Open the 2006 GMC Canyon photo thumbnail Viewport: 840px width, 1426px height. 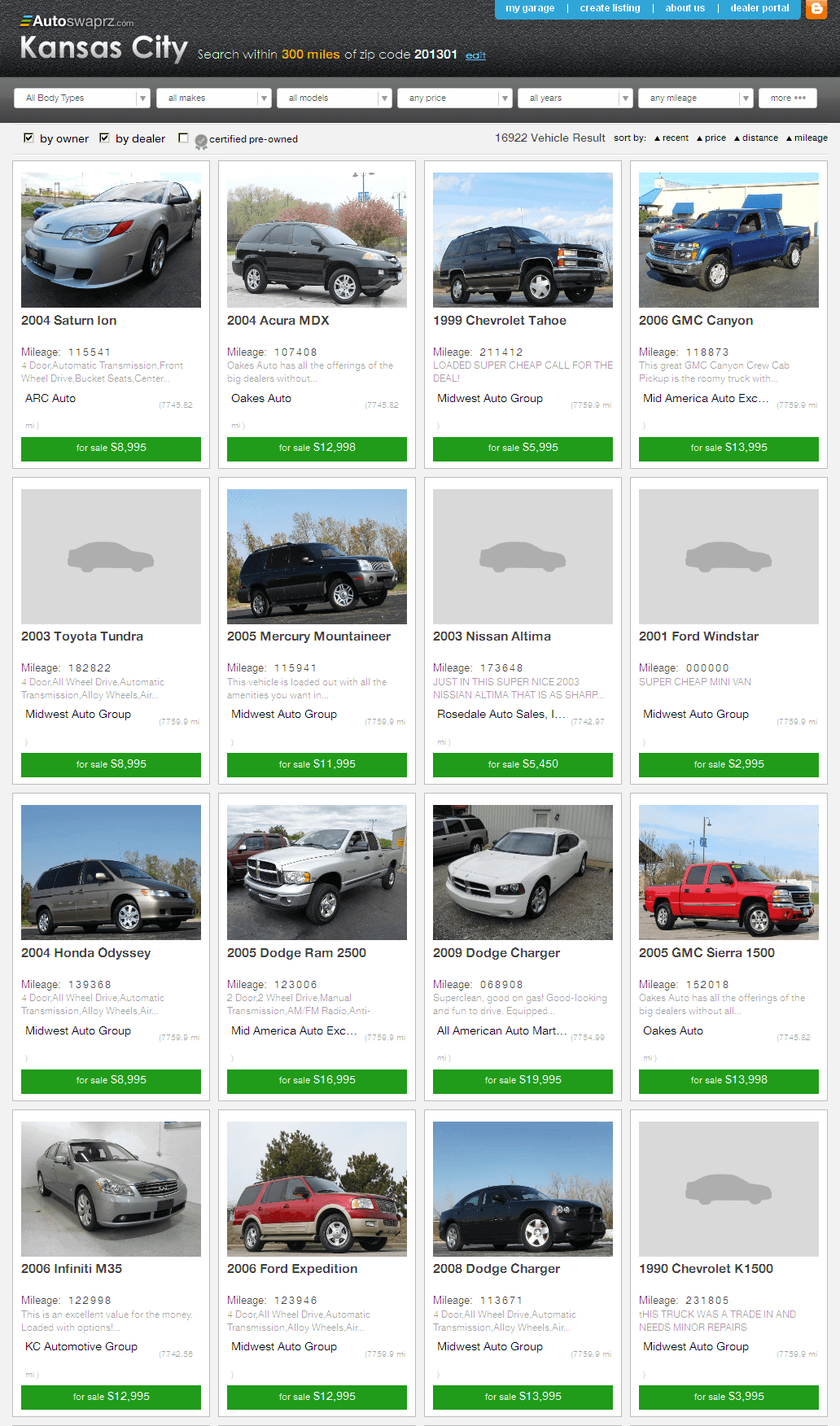(x=728, y=240)
